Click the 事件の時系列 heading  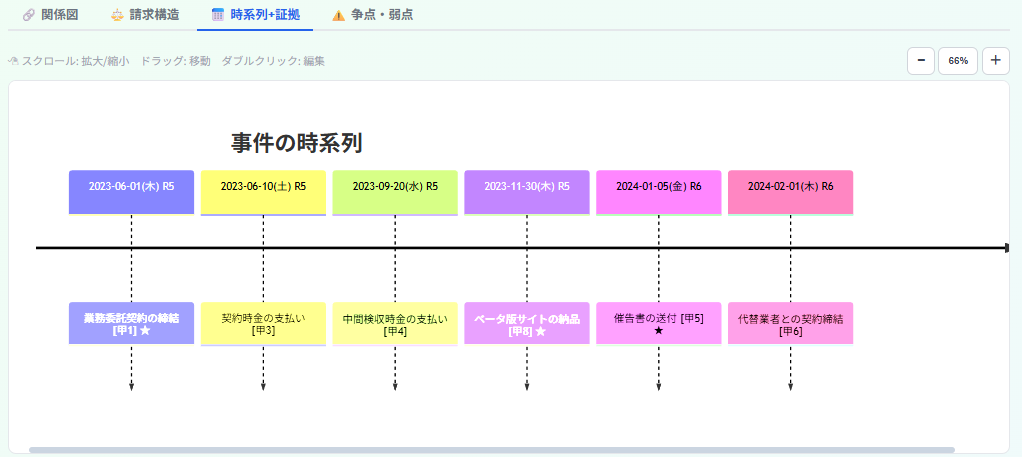pyautogui.click(x=297, y=143)
